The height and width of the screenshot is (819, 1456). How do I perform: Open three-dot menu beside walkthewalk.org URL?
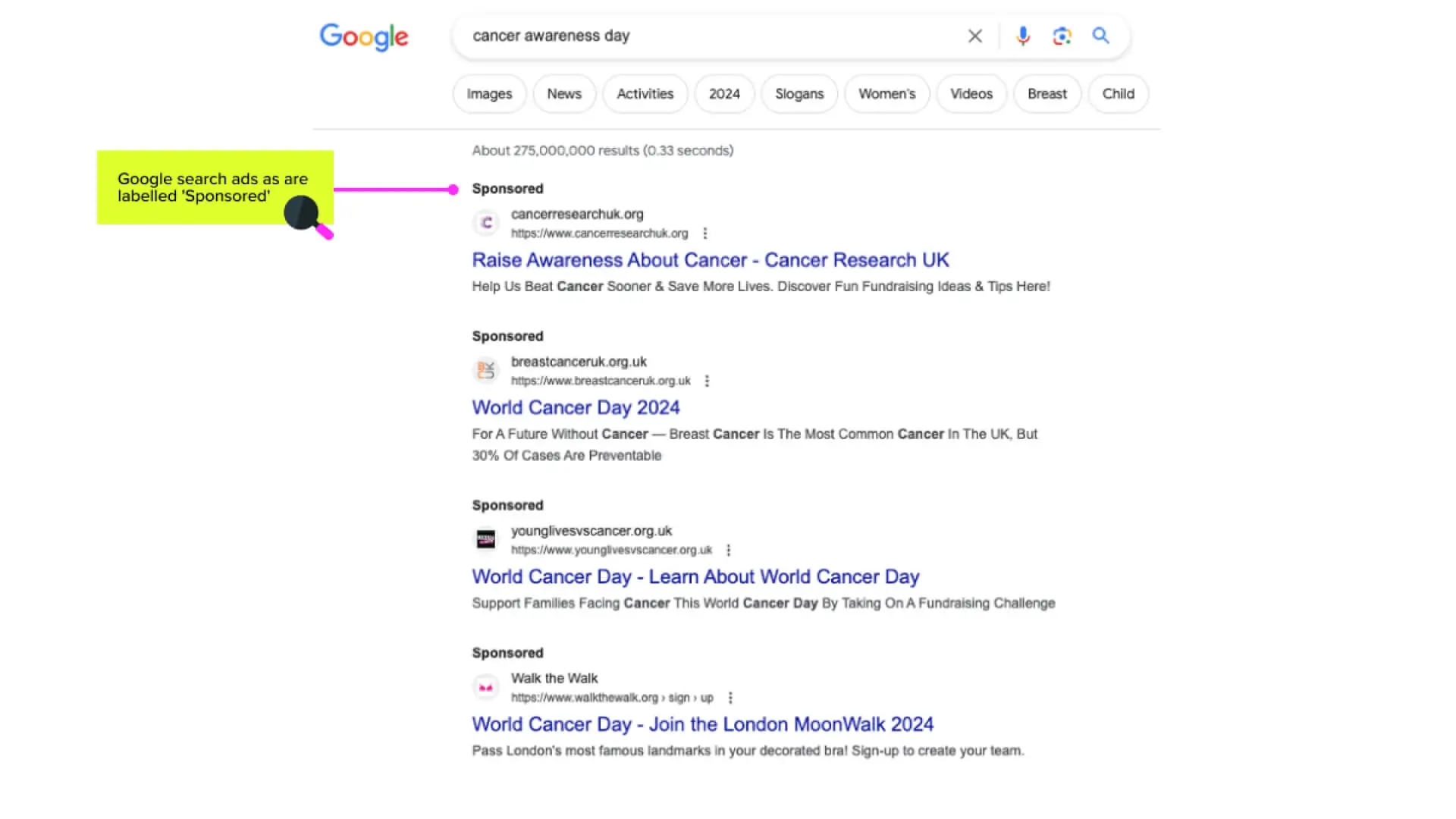(x=730, y=698)
